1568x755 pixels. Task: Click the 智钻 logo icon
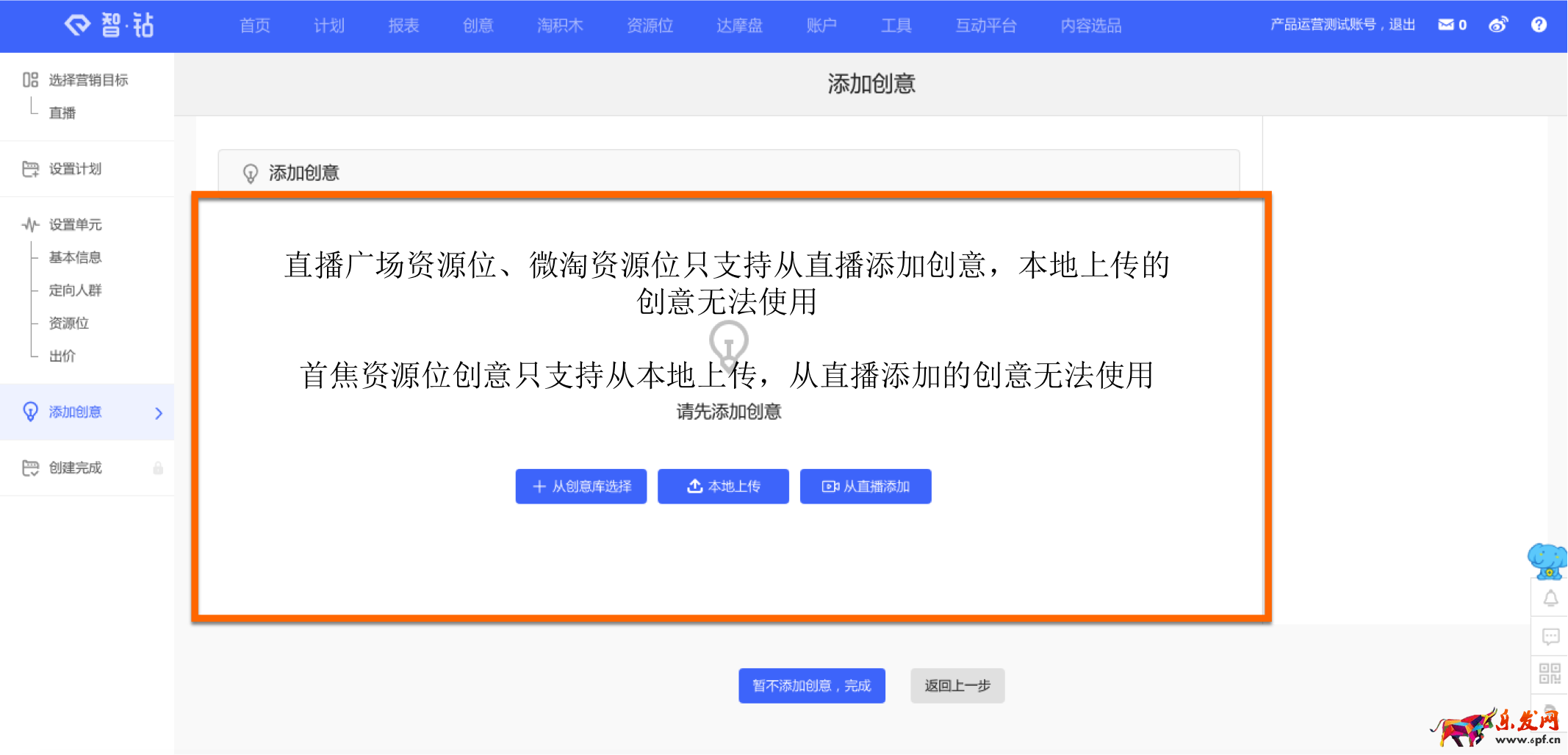click(78, 25)
